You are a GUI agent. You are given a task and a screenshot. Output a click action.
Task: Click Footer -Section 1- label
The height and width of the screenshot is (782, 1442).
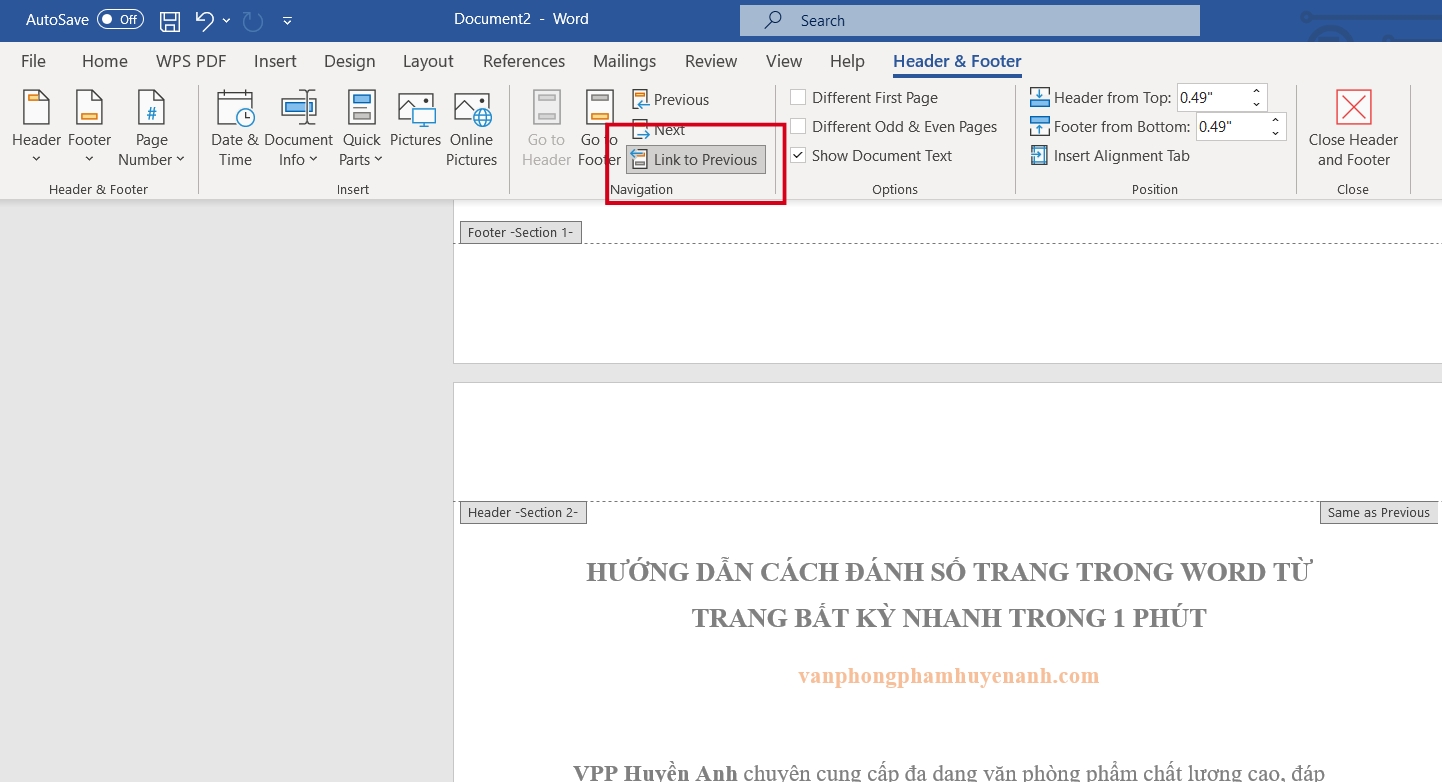(521, 232)
